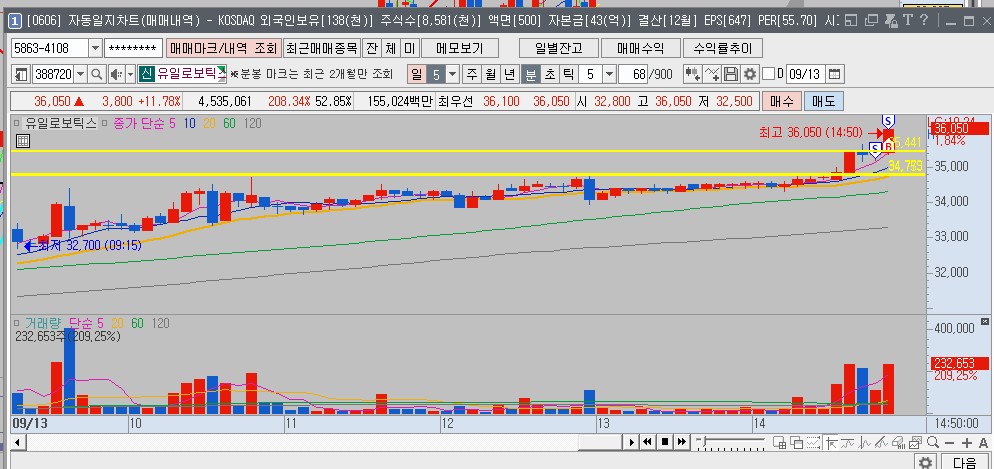Click the grid table icon on chart
Viewport: 994px width, 469px height.
coord(22,141)
